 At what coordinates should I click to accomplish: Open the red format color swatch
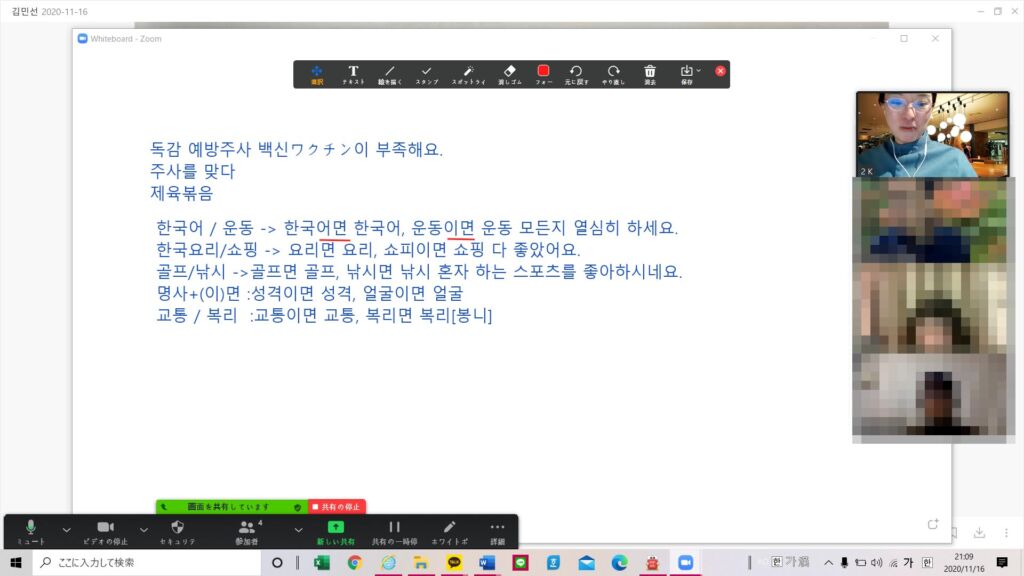(544, 72)
